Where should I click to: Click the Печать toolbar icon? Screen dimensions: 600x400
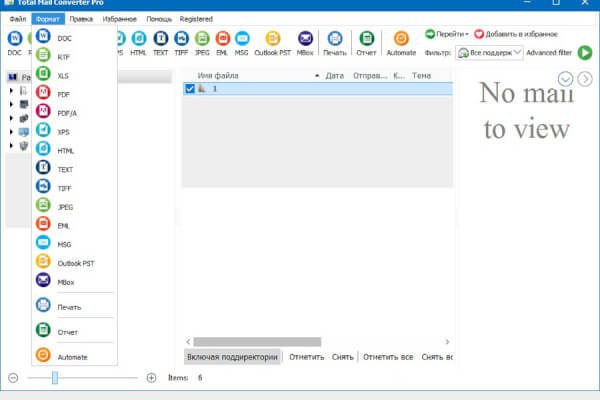335,38
